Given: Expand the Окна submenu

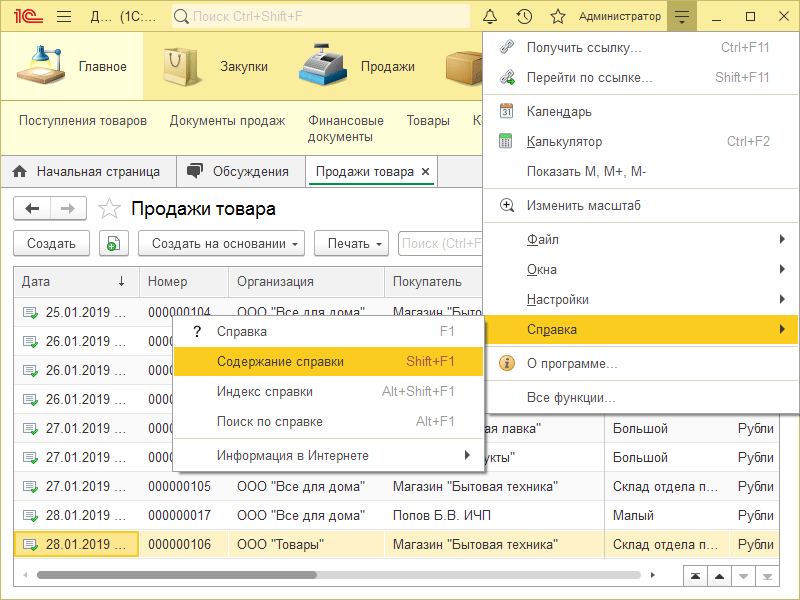Looking at the screenshot, I should (x=640, y=269).
